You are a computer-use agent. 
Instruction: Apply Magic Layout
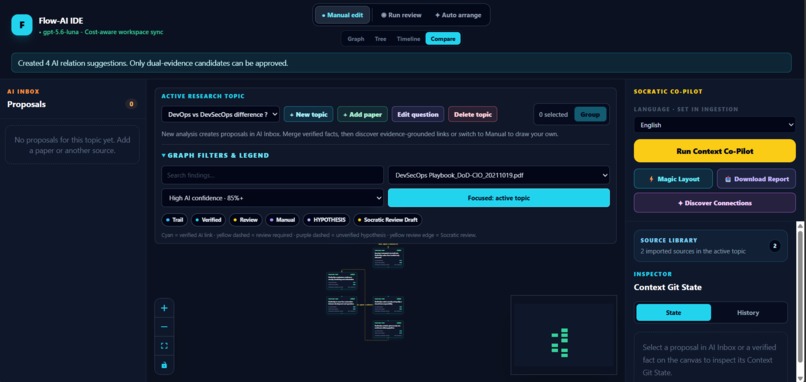point(673,179)
